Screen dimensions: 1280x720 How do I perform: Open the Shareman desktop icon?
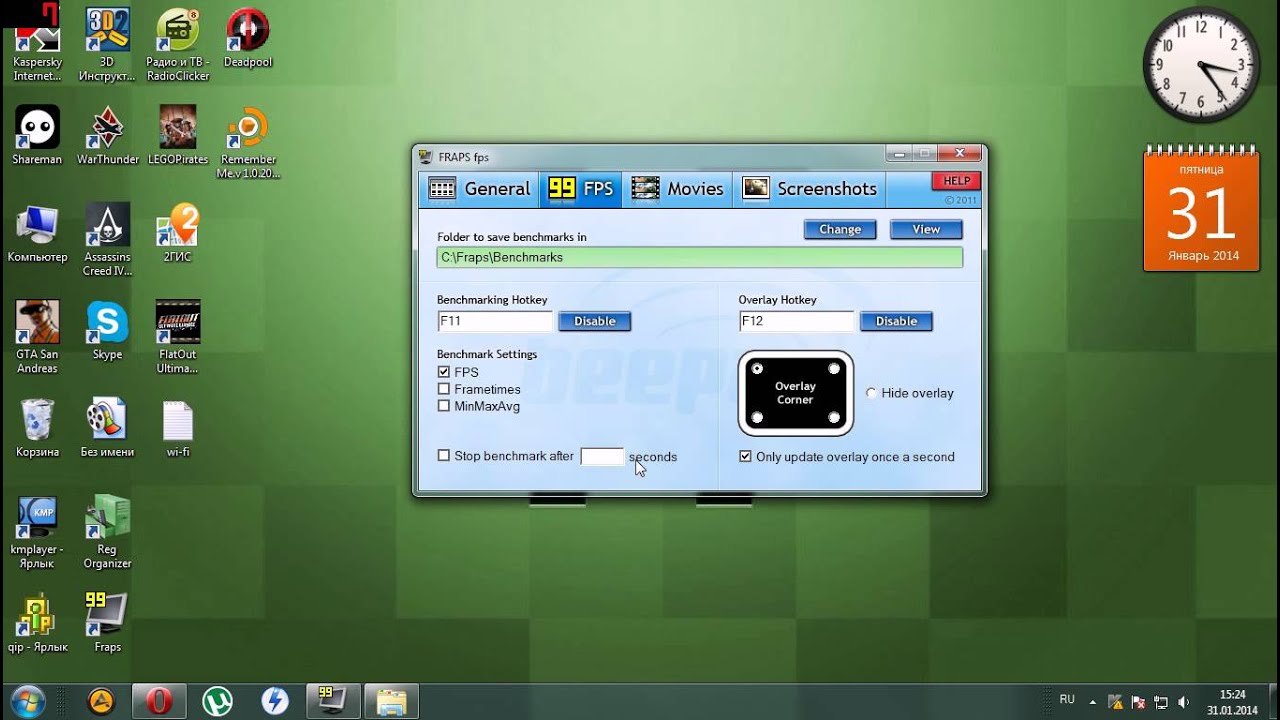[x=37, y=137]
